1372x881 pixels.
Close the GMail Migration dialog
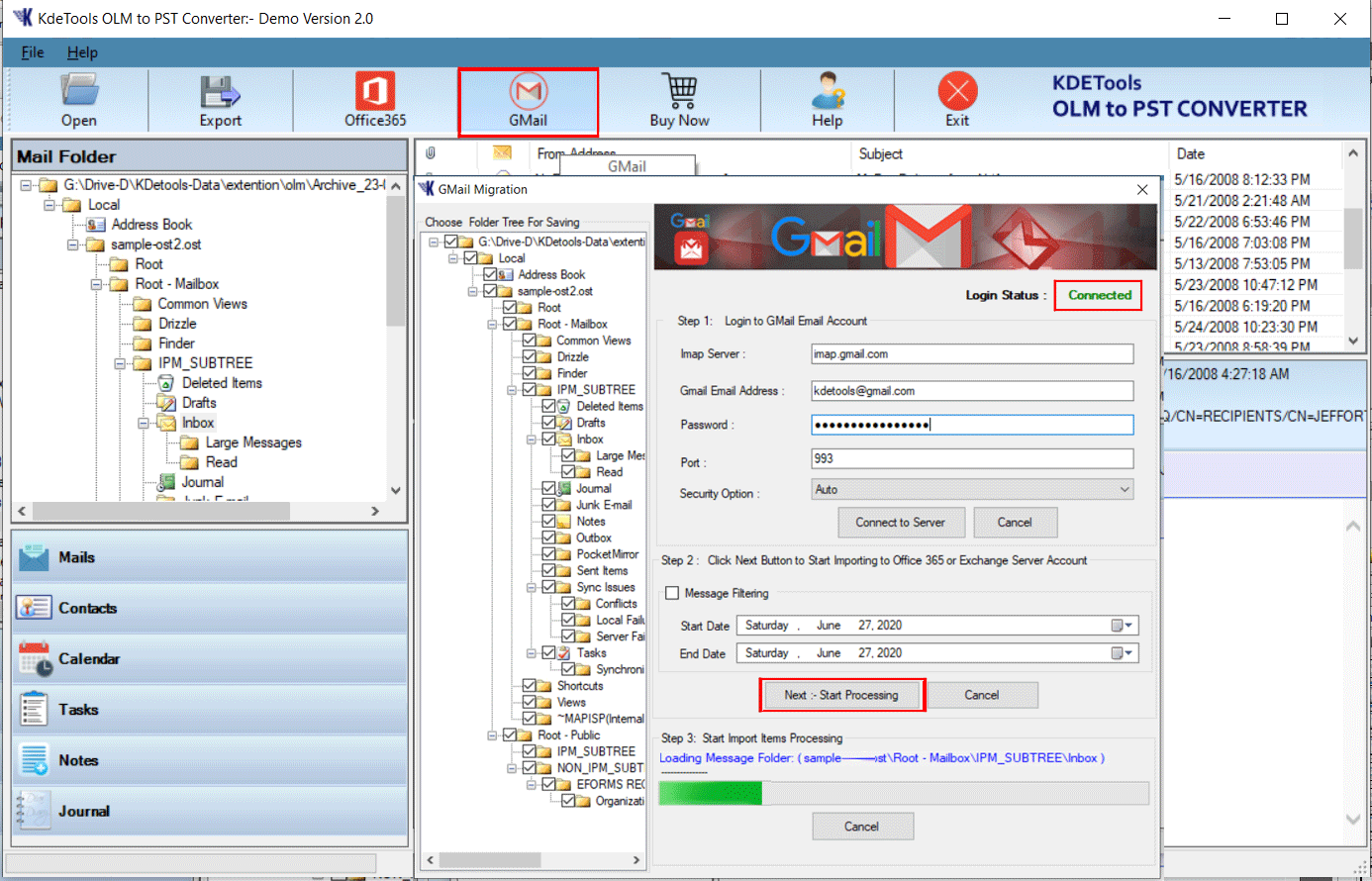1142,189
